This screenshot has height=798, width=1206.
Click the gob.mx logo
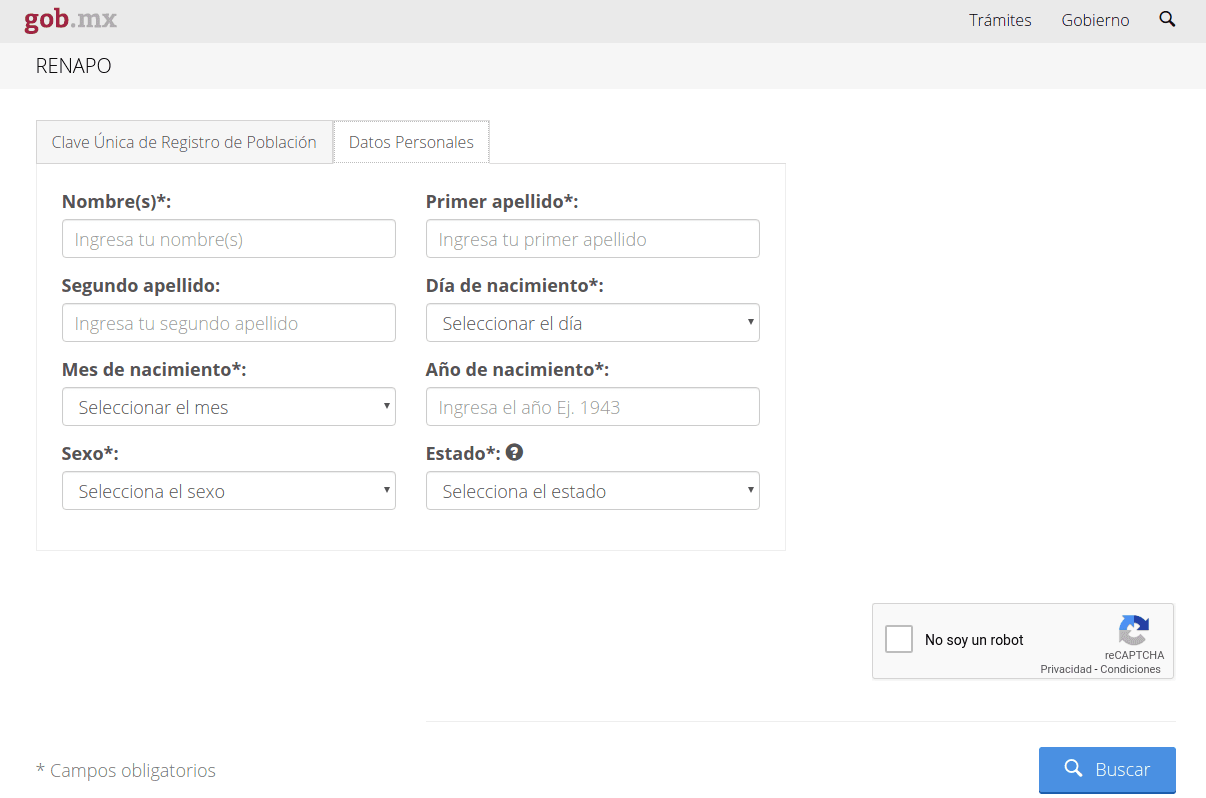pyautogui.click(x=70, y=20)
